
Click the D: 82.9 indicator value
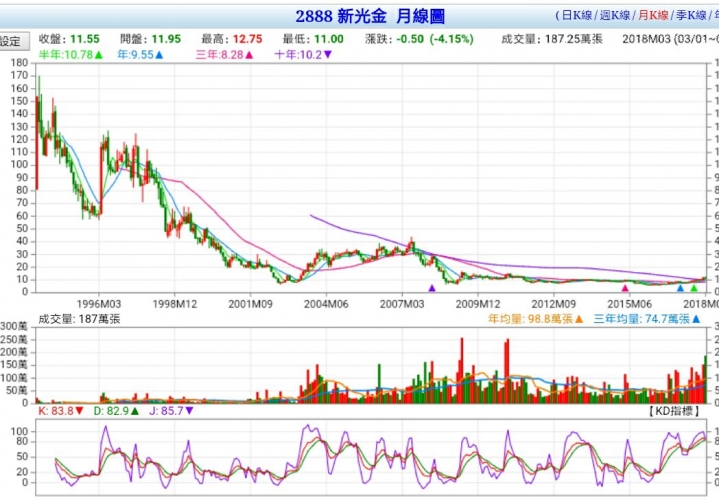[x=111, y=411]
